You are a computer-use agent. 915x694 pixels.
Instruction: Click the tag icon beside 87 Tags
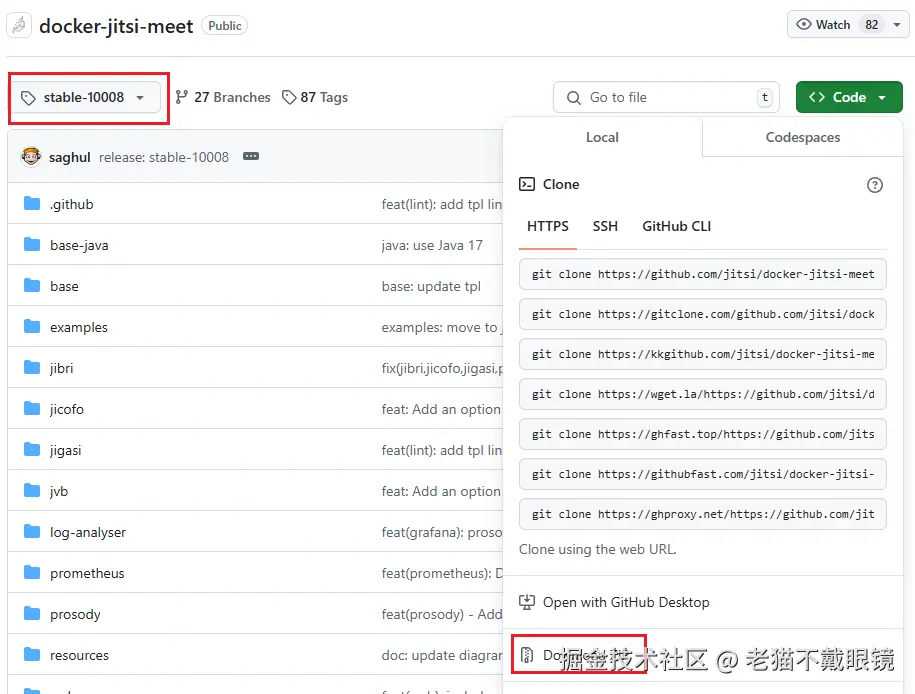coord(289,97)
